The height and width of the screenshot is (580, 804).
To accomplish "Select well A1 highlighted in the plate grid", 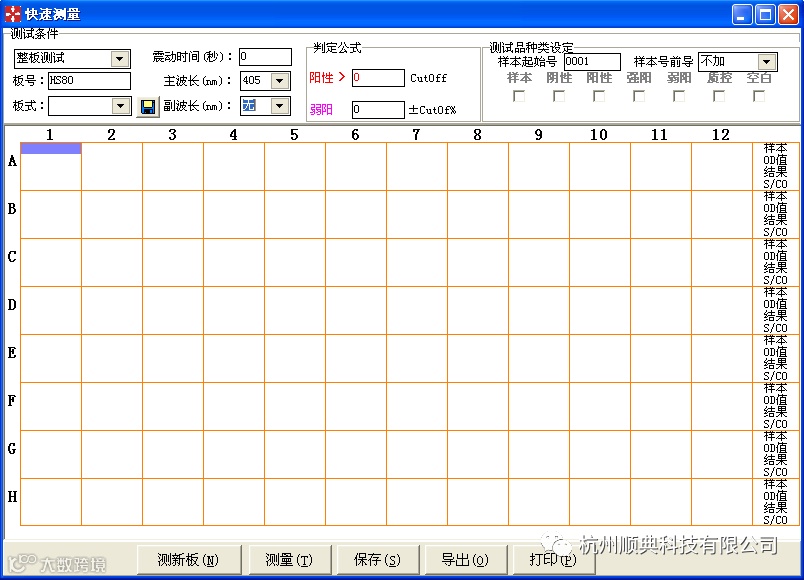I will tap(51, 167).
